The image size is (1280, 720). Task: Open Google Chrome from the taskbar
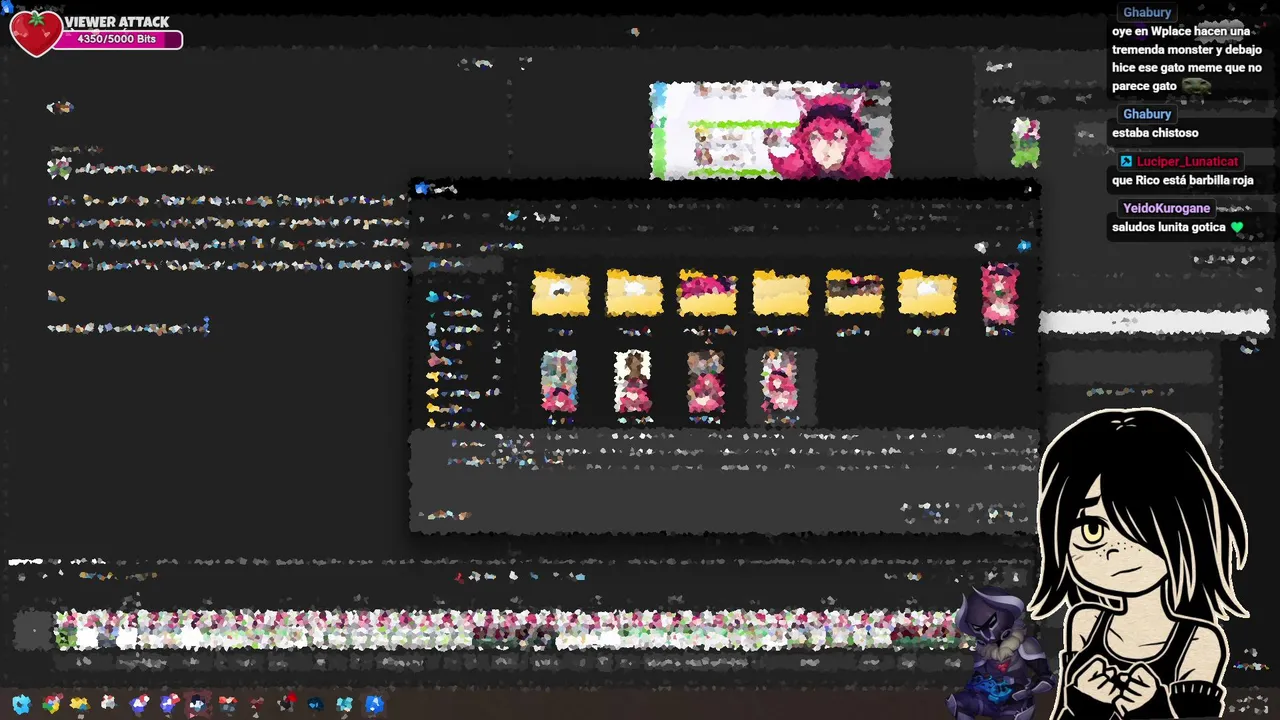pyautogui.click(x=51, y=704)
